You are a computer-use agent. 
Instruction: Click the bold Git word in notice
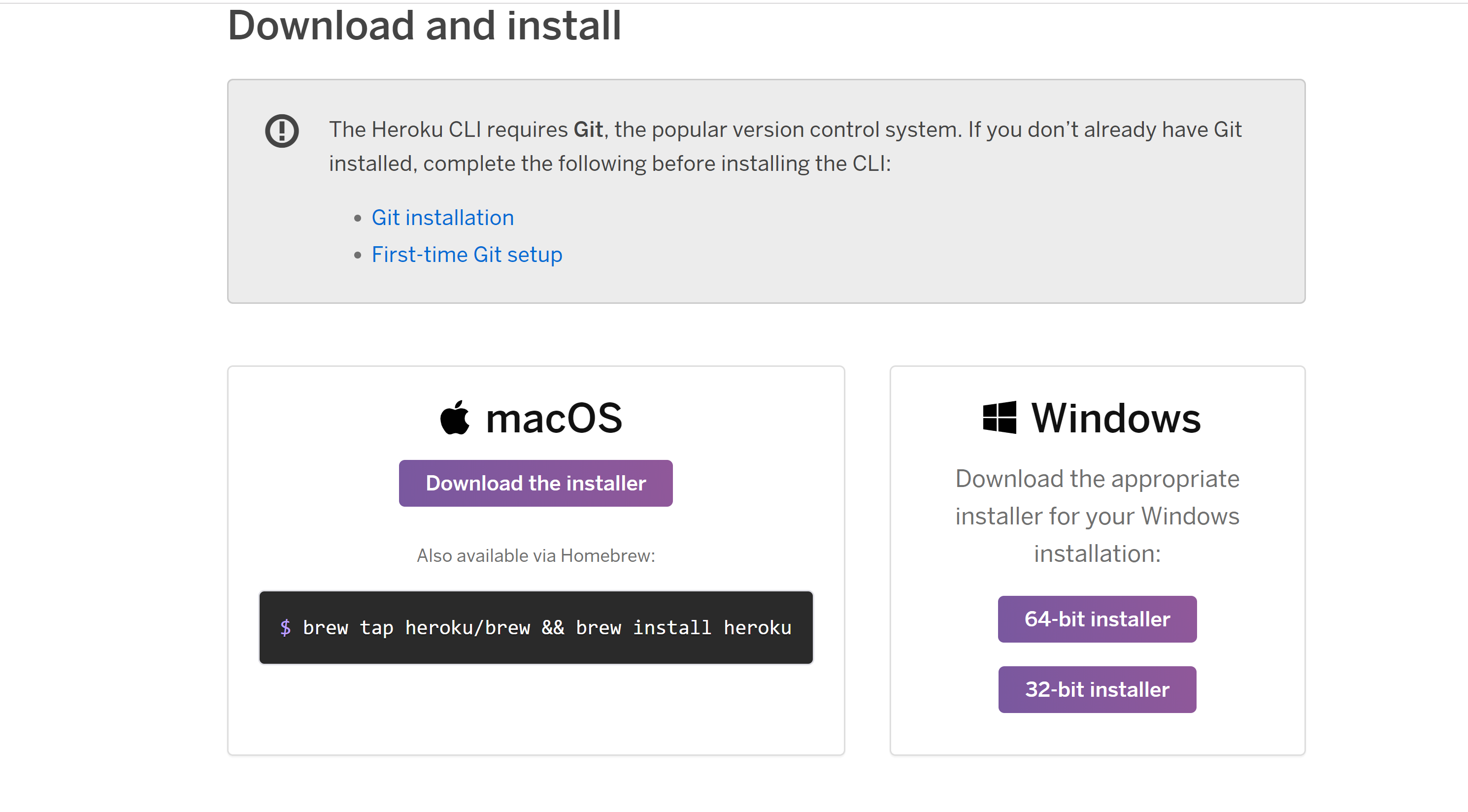588,130
